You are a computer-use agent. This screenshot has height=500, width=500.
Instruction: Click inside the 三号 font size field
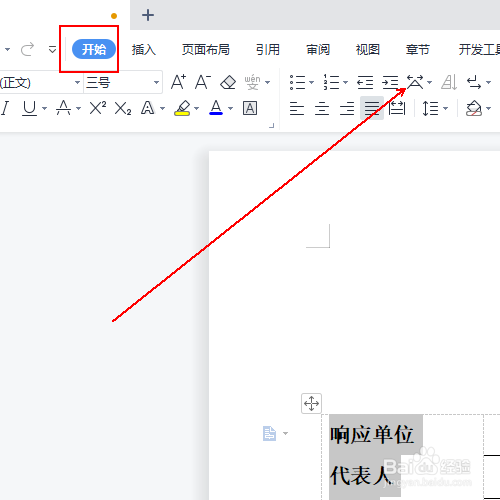tap(117, 82)
